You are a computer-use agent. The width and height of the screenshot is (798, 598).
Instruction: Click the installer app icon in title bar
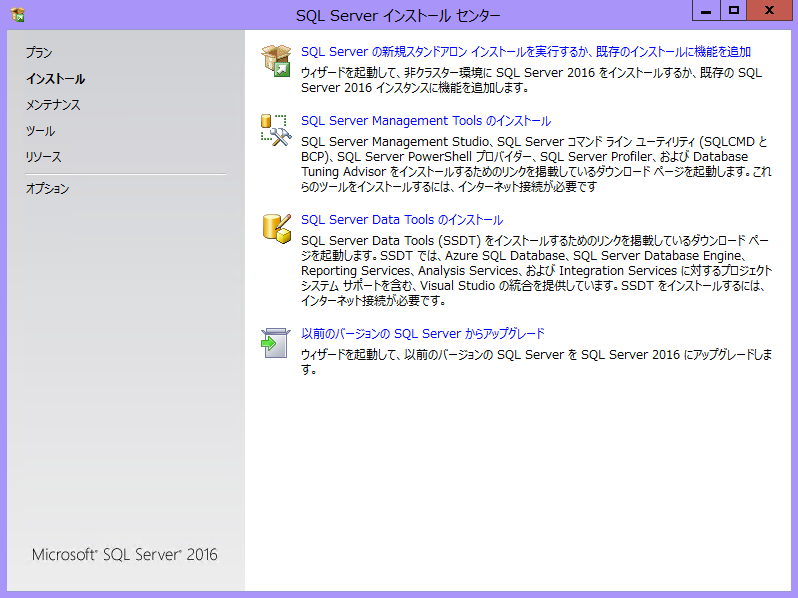(17, 14)
